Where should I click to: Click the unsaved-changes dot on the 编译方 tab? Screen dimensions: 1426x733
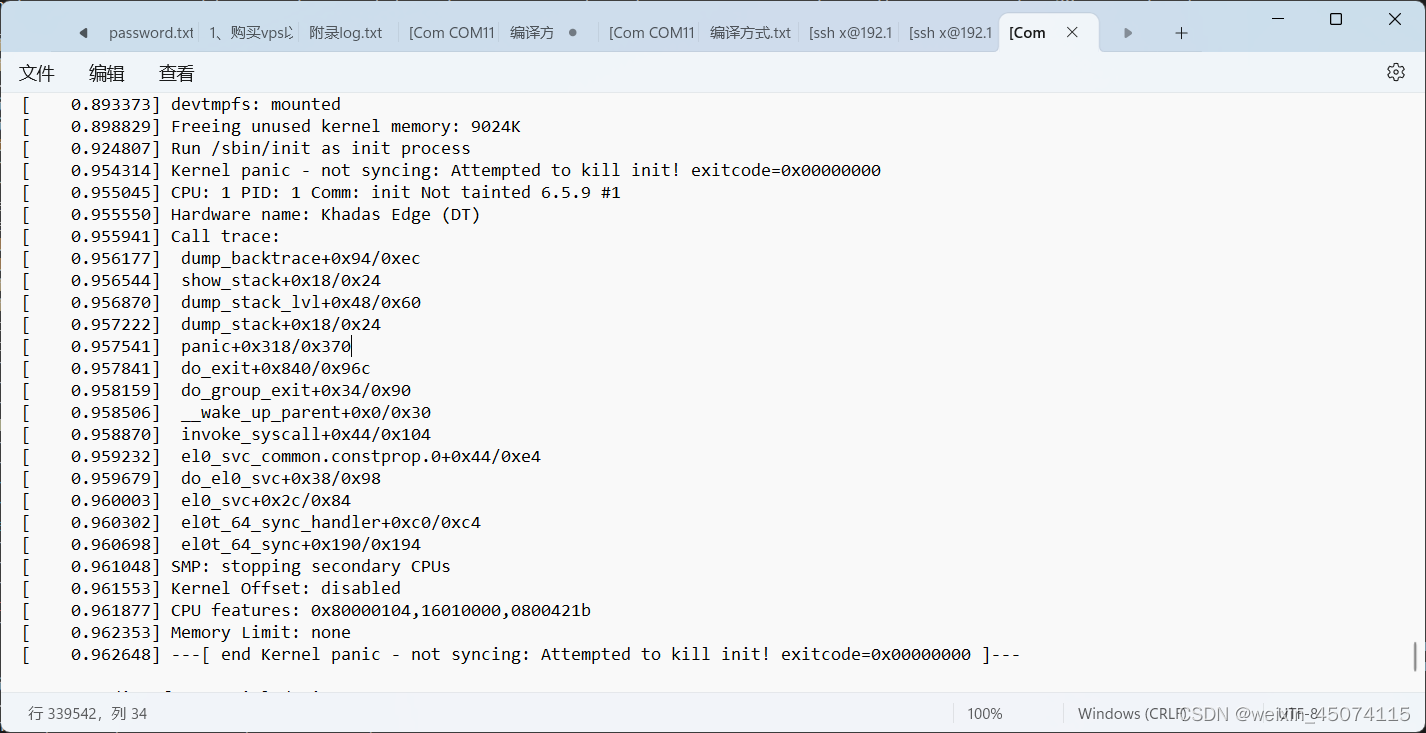click(572, 32)
